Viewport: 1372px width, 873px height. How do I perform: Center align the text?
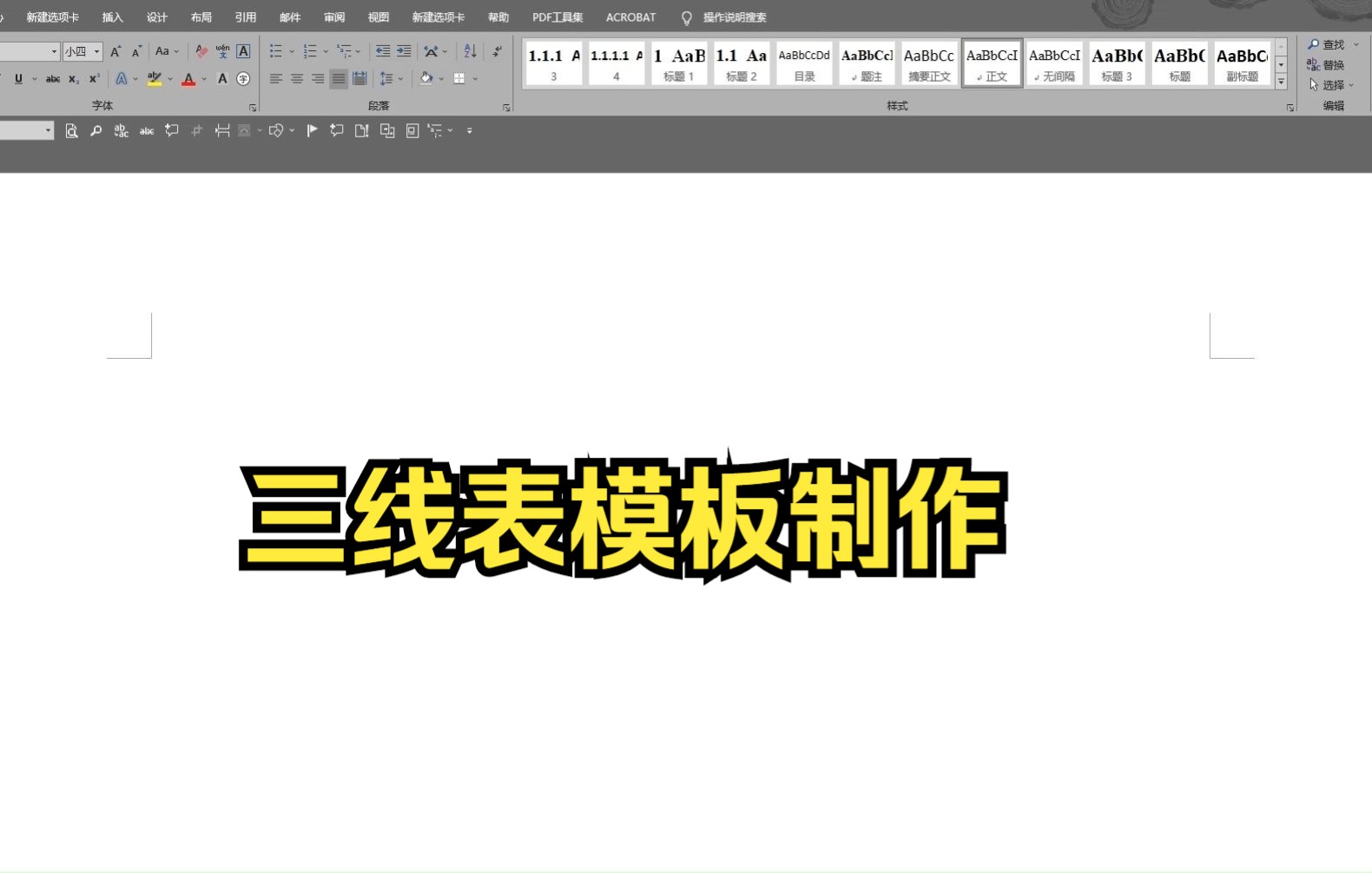[297, 78]
